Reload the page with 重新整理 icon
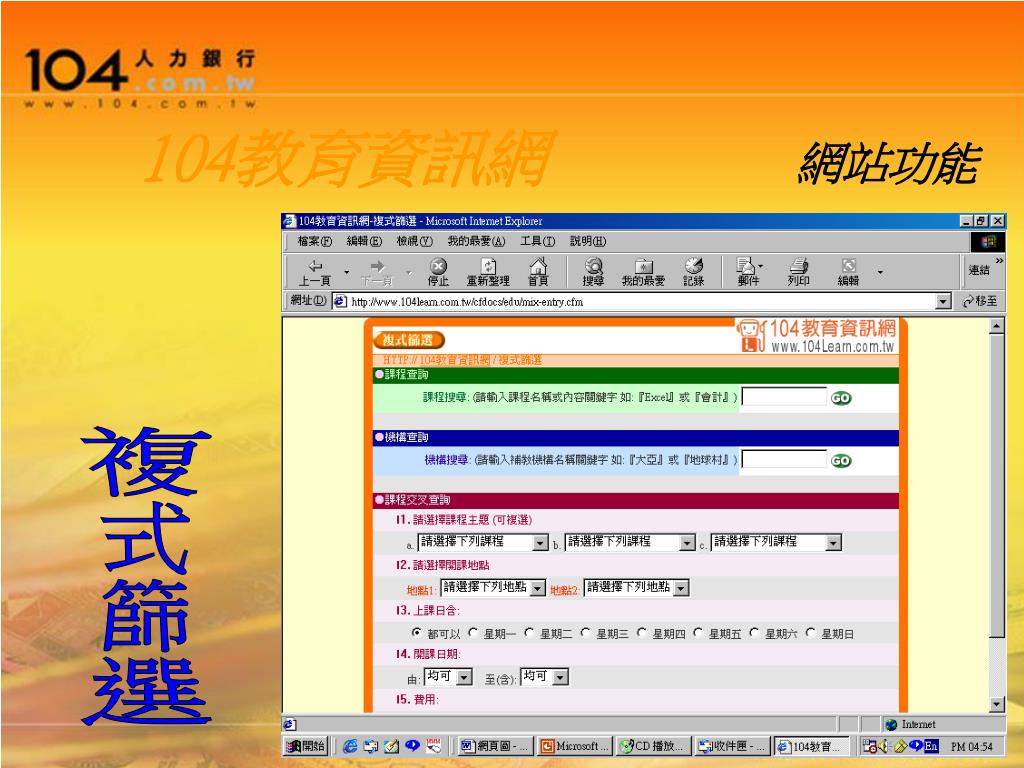This screenshot has height=768, width=1024. click(488, 272)
